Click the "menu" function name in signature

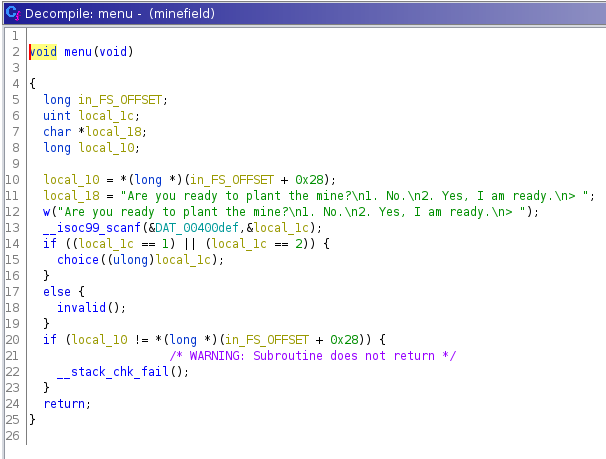pyautogui.click(x=79, y=52)
